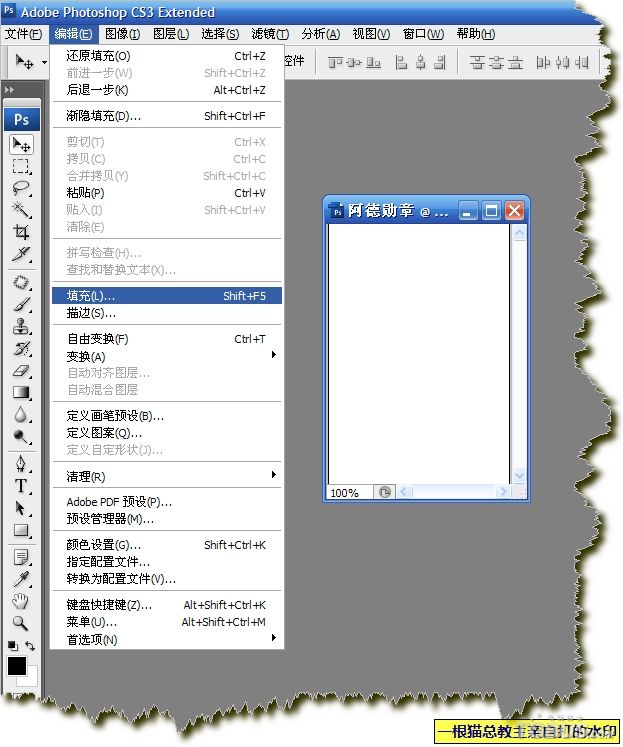Open the 图层(L) menu
Image resolution: width=623 pixels, height=747 pixels.
click(171, 34)
